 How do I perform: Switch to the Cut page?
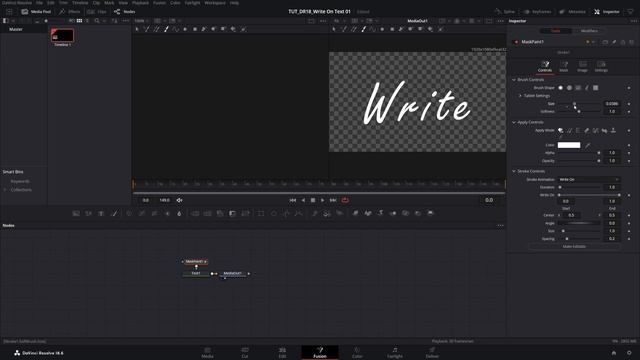244,353
